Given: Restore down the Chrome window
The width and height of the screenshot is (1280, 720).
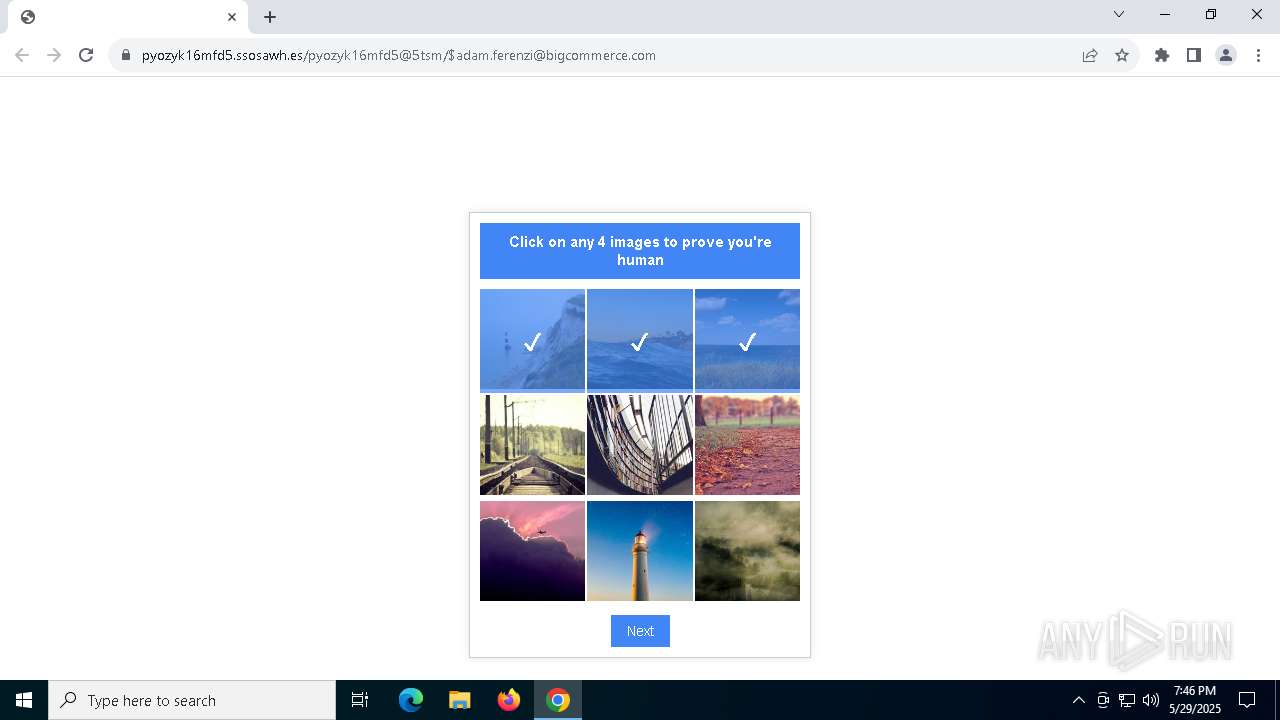Looking at the screenshot, I should click(1211, 14).
